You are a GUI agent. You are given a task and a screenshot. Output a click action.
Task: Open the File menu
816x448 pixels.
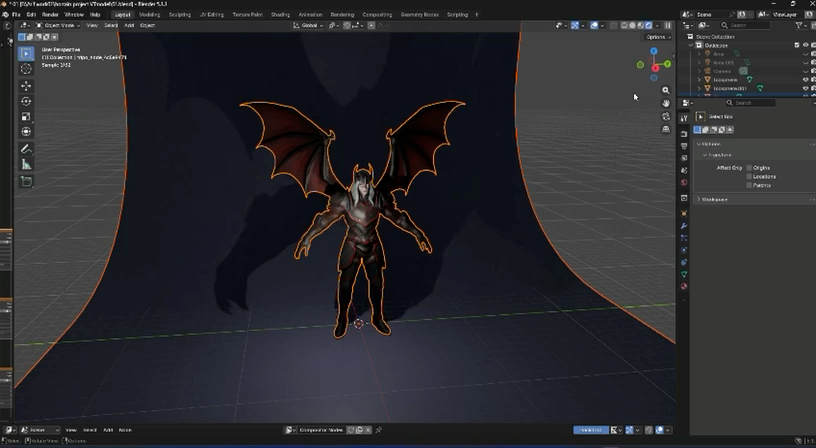click(16, 15)
